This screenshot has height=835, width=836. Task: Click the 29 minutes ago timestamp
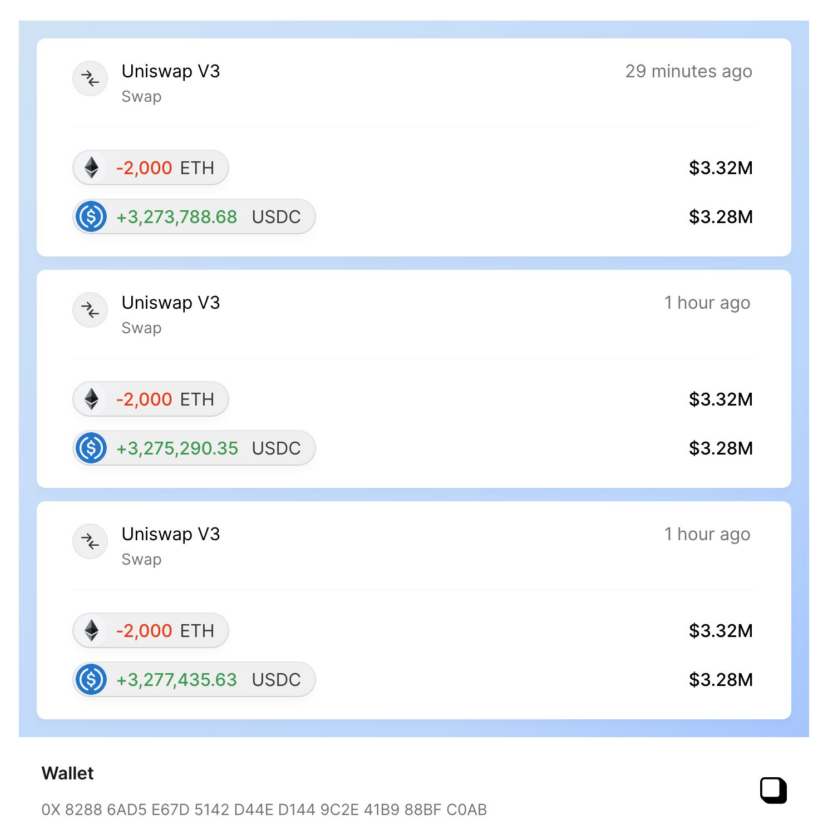tap(688, 71)
